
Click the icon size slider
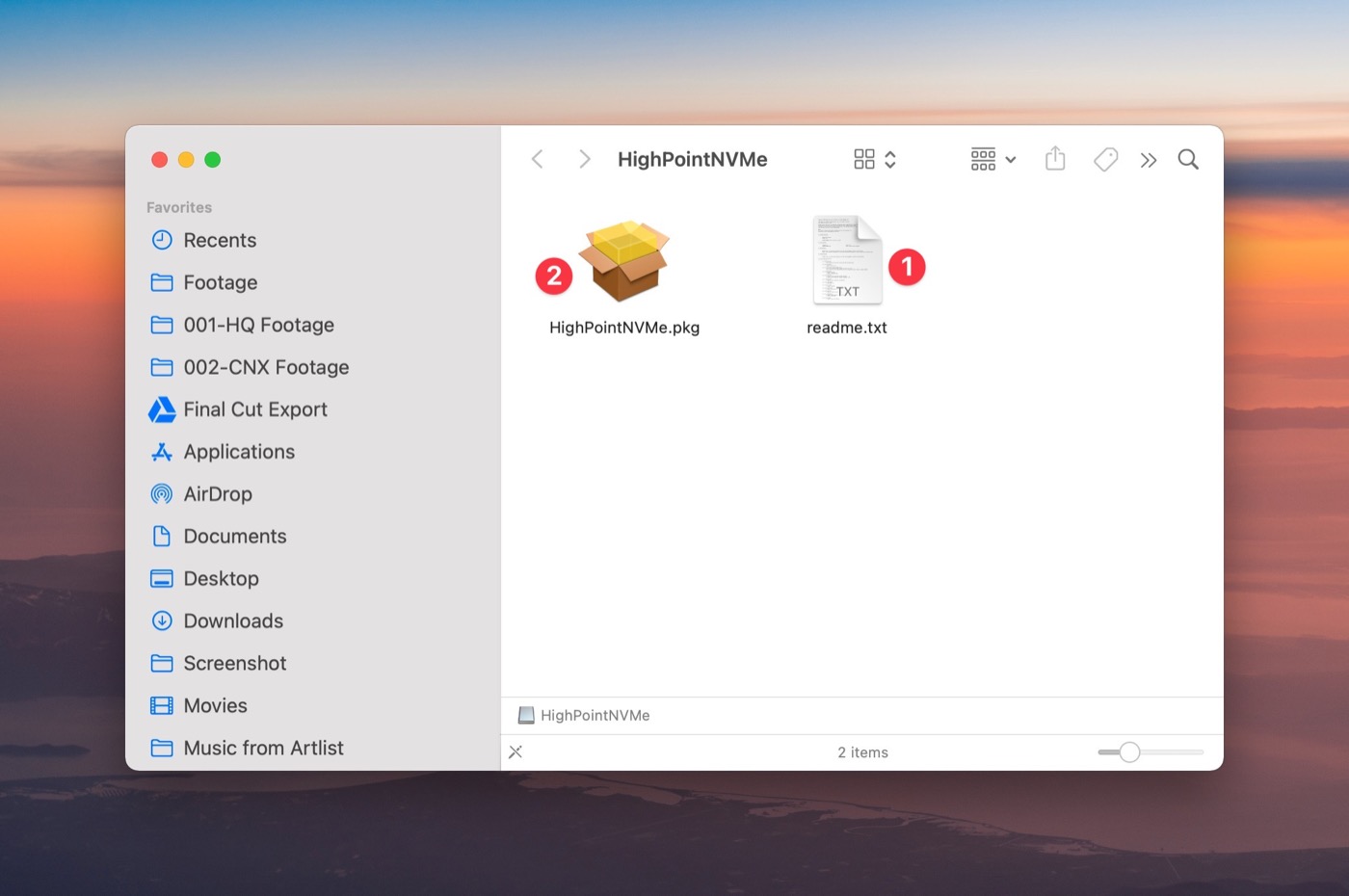pyautogui.click(x=1129, y=752)
